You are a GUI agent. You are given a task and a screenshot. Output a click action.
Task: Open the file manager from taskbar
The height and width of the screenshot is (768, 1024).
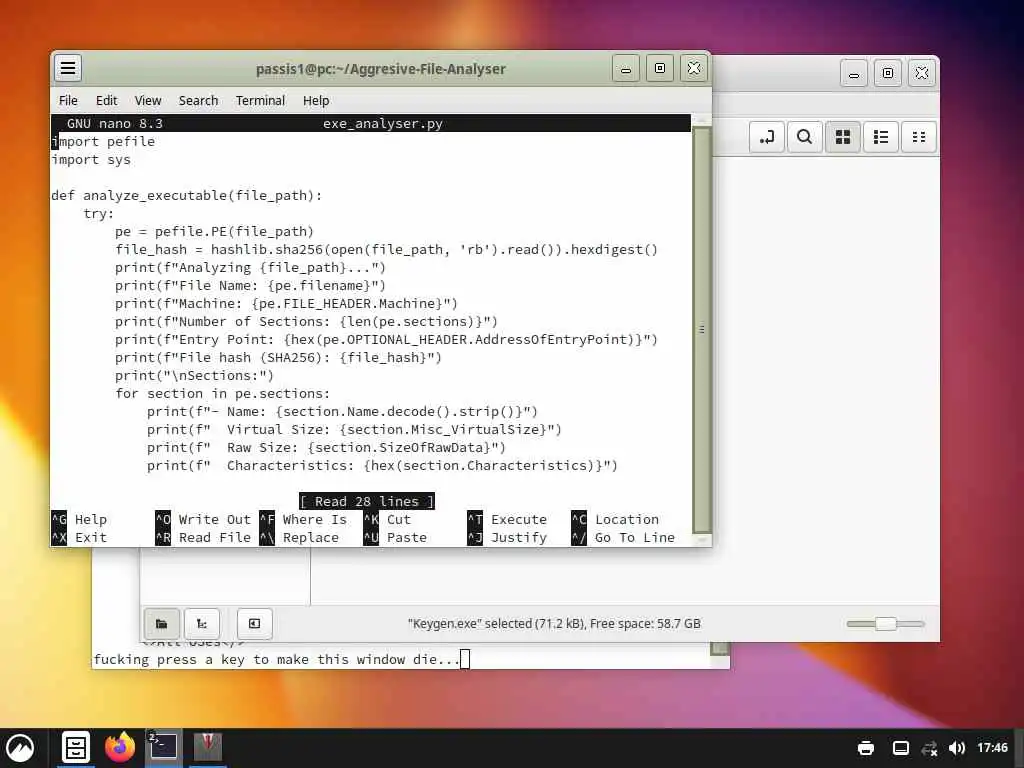pos(76,748)
